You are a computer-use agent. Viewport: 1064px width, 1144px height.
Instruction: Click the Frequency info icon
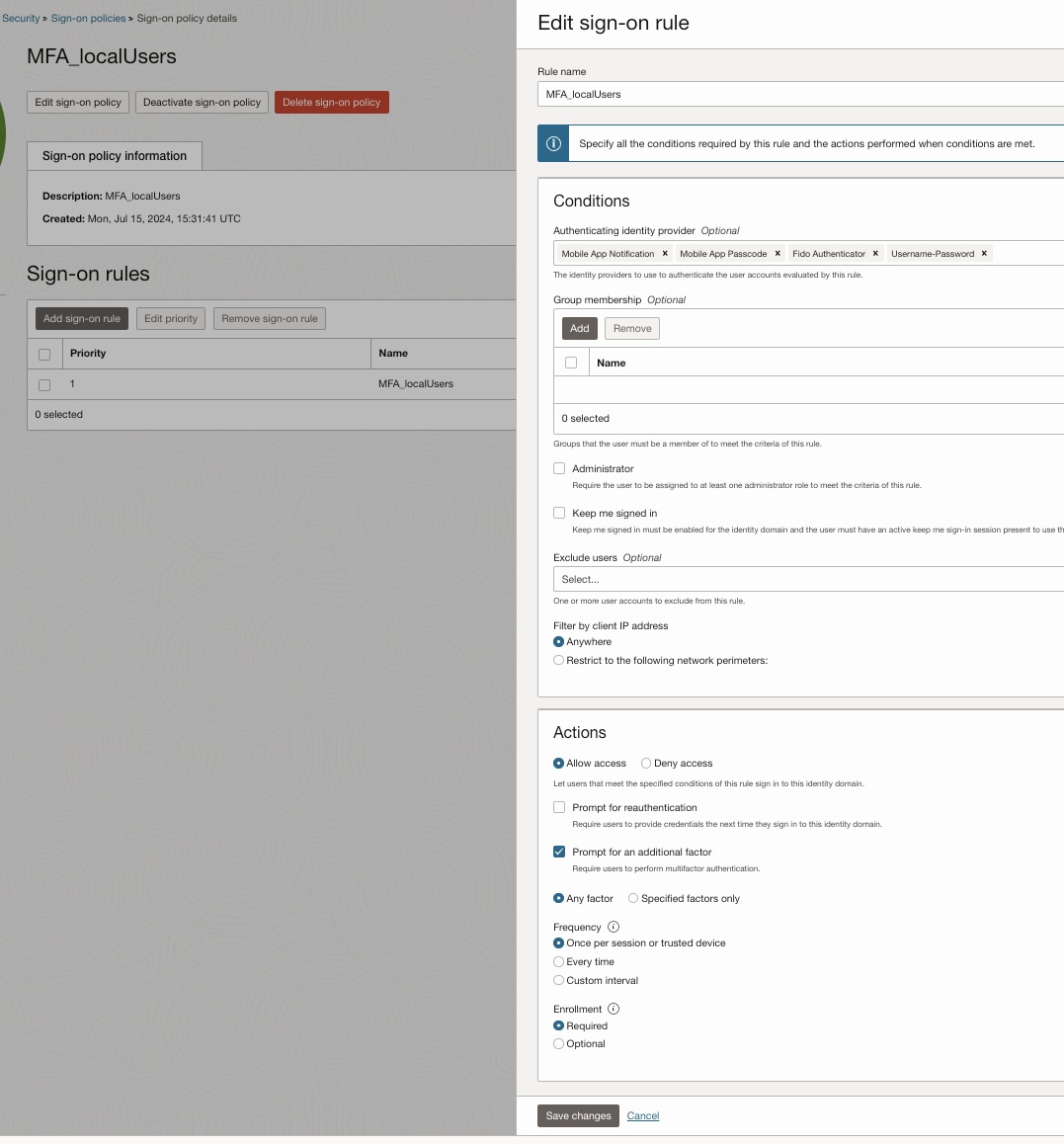[x=614, y=927]
